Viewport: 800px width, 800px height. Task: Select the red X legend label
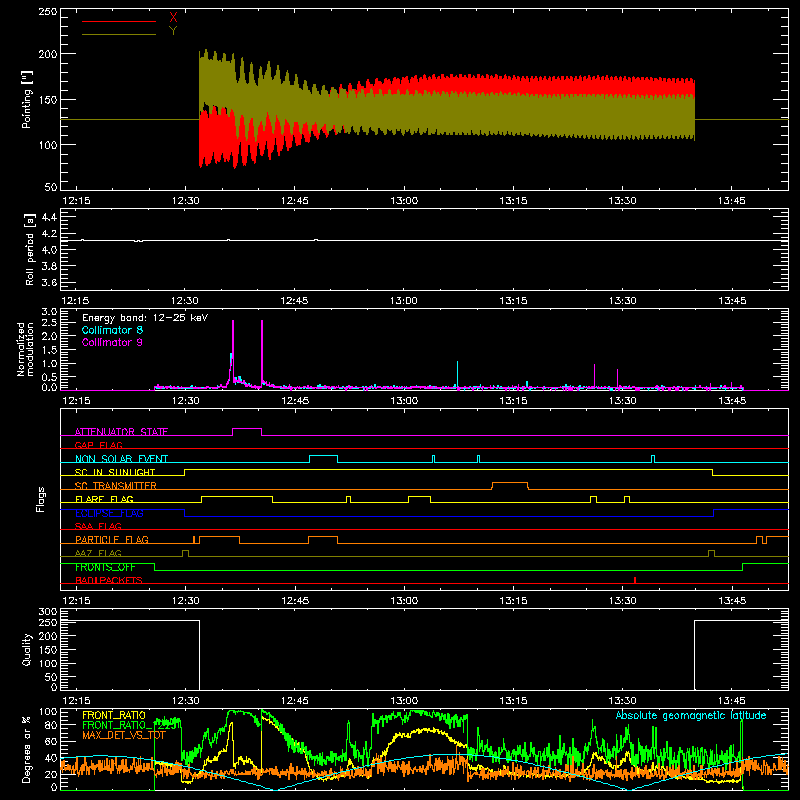[173, 18]
